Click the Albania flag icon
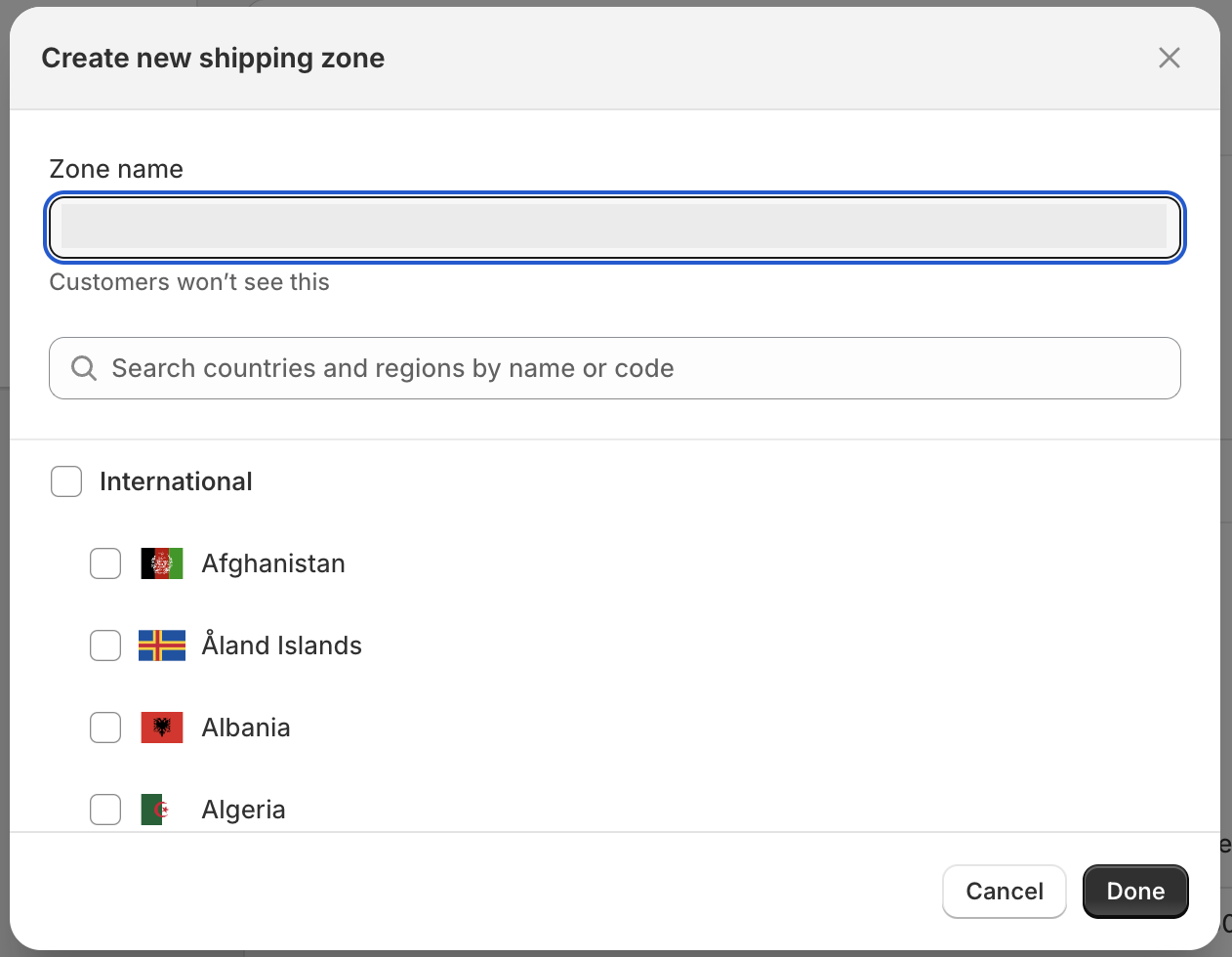The width and height of the screenshot is (1232, 957). tap(162, 728)
